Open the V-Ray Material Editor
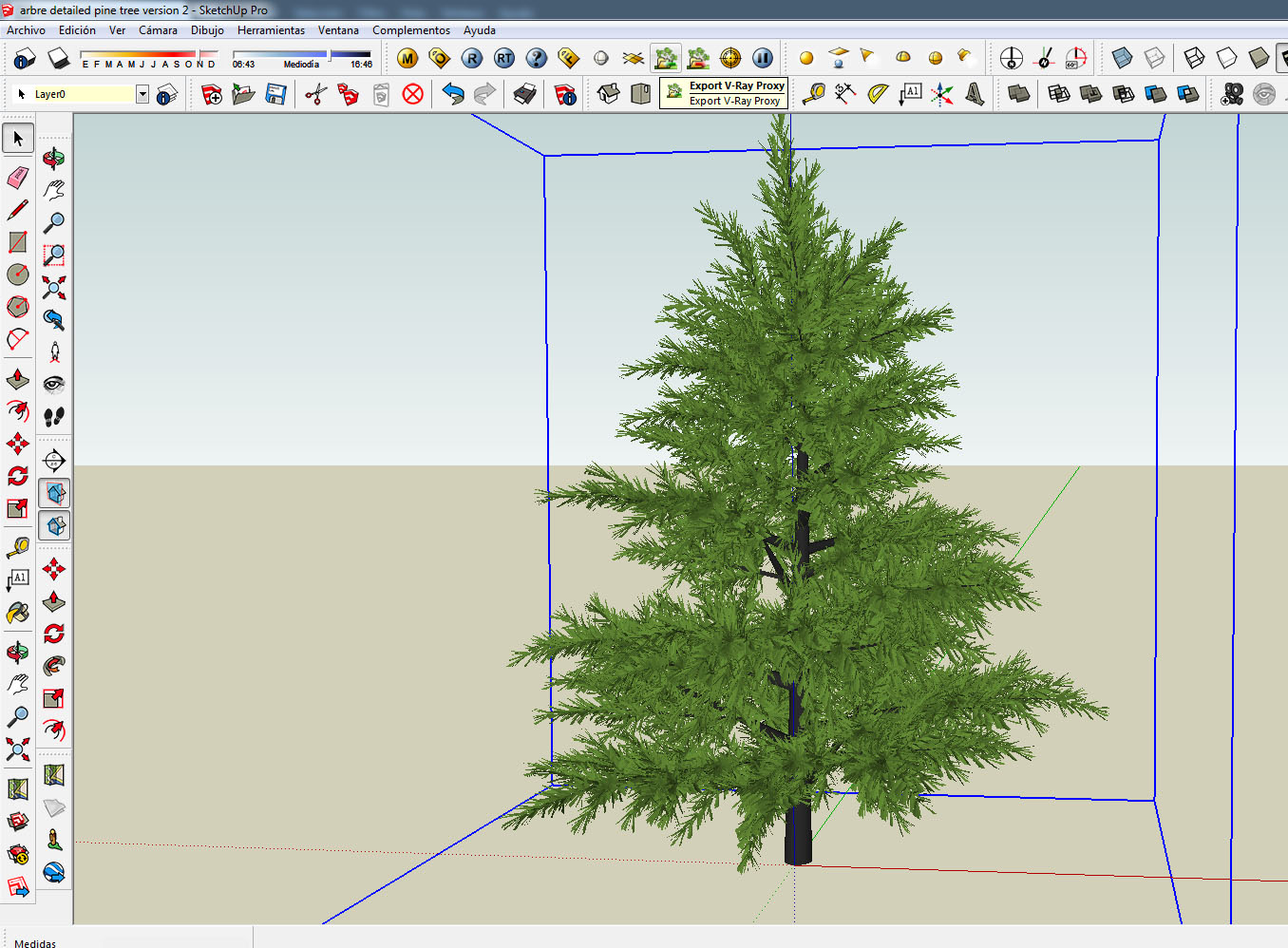Image resolution: width=1288 pixels, height=948 pixels. point(407,58)
